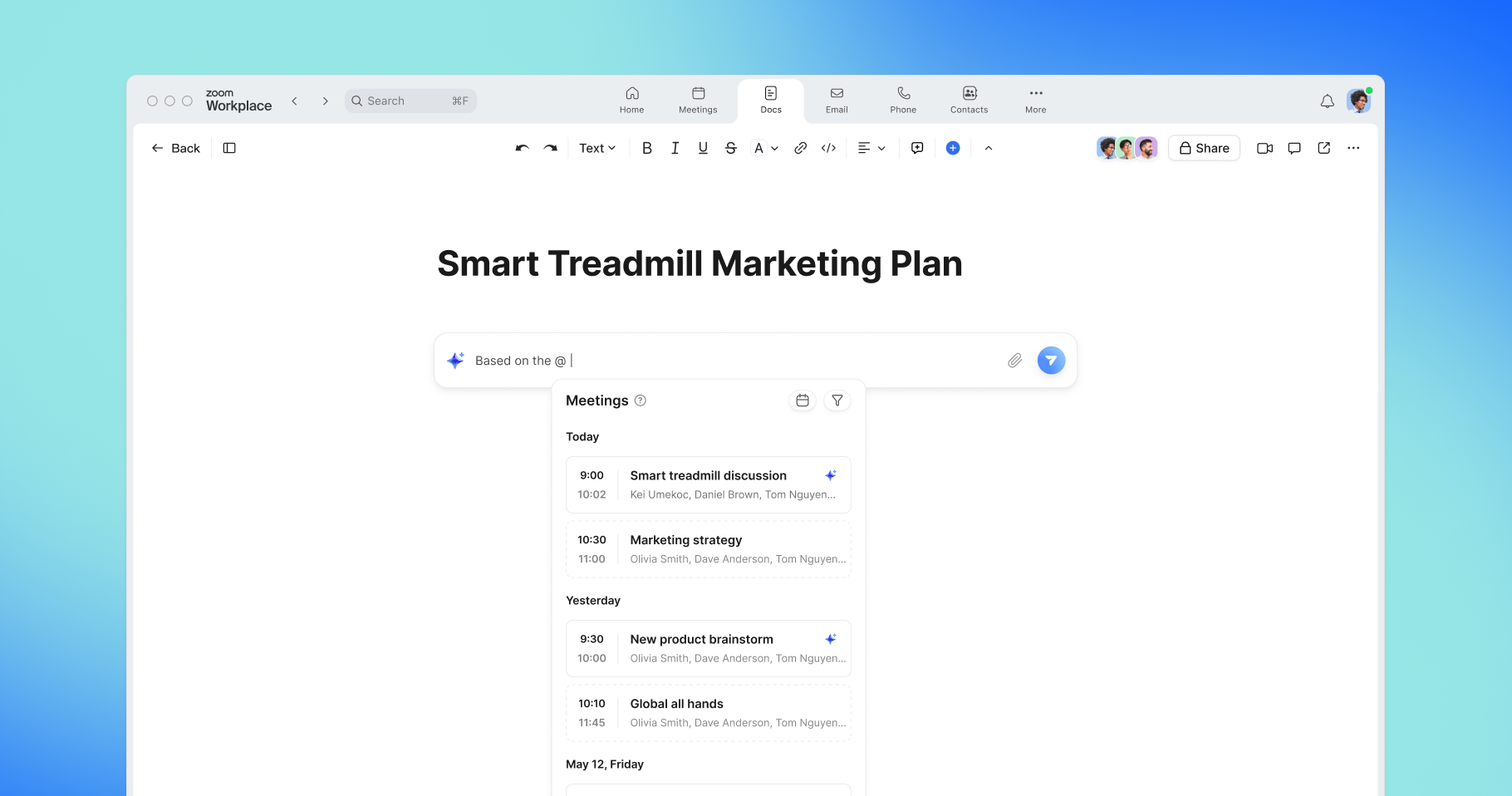Apply strikethrough to text
The height and width of the screenshot is (796, 1512).
tap(730, 147)
